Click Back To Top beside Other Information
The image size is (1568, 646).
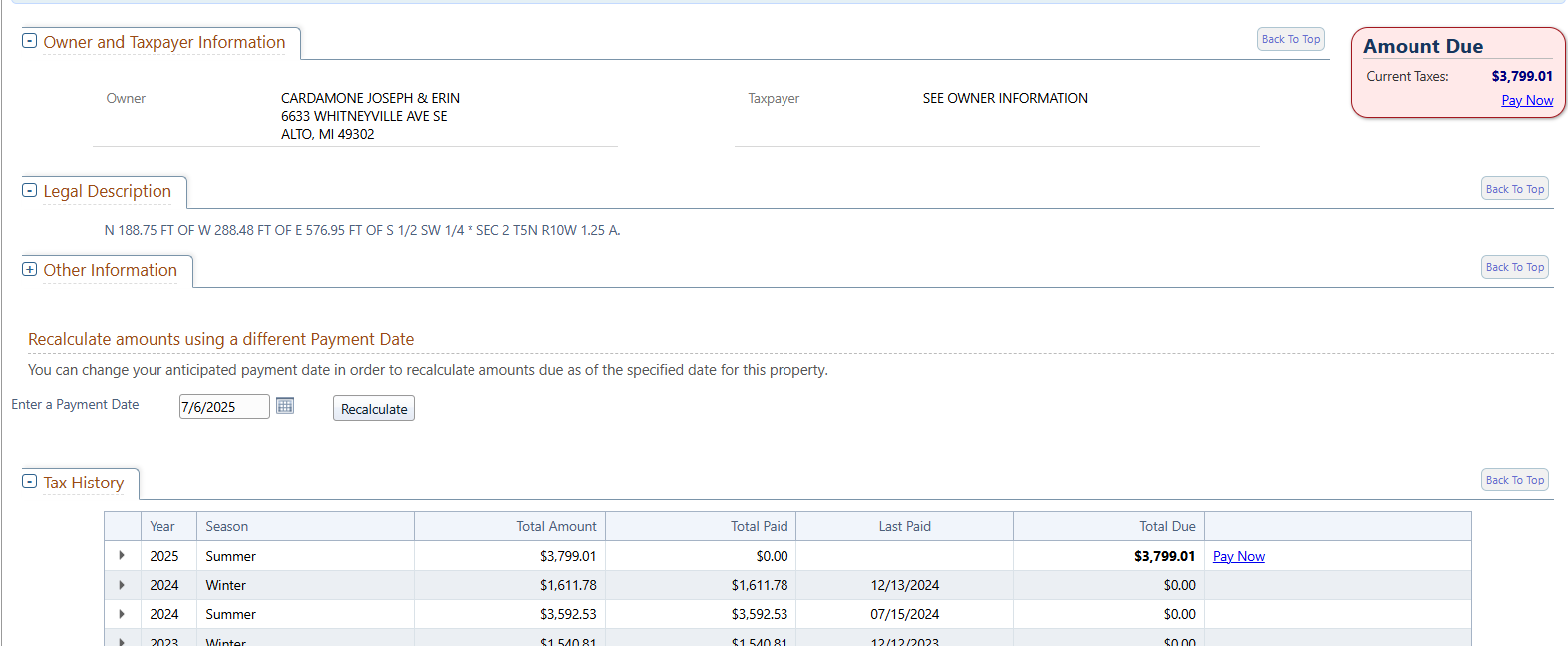pos(1514,267)
